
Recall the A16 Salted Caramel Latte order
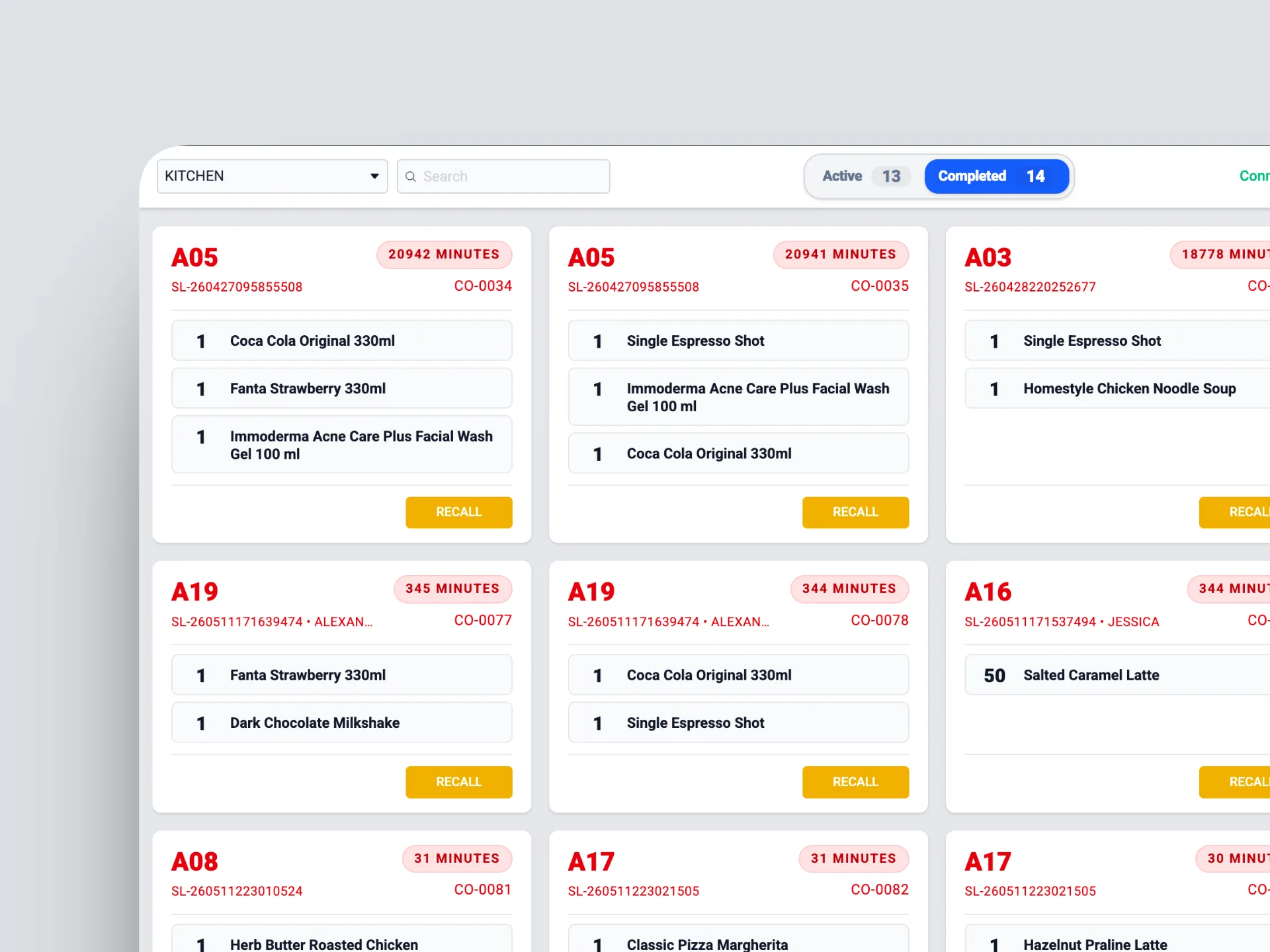tap(1235, 782)
